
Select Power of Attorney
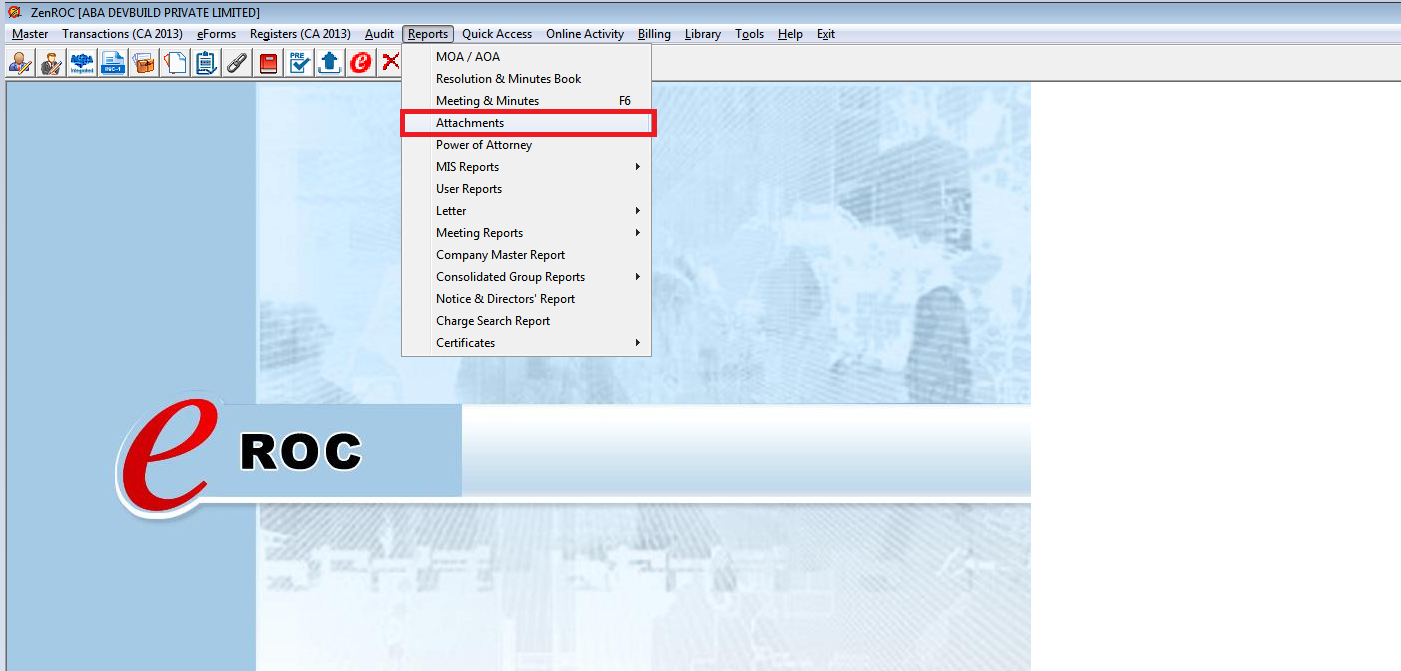pos(527,145)
